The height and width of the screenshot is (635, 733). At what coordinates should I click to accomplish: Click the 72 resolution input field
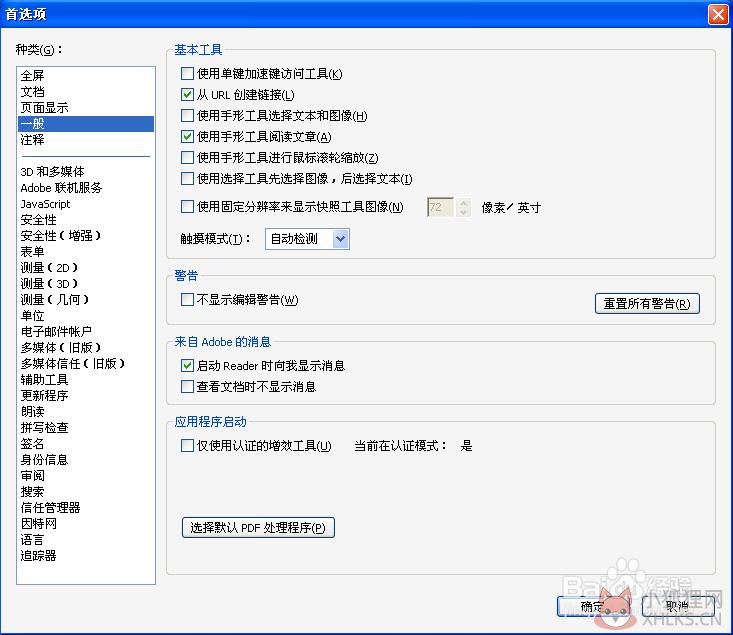coord(440,207)
